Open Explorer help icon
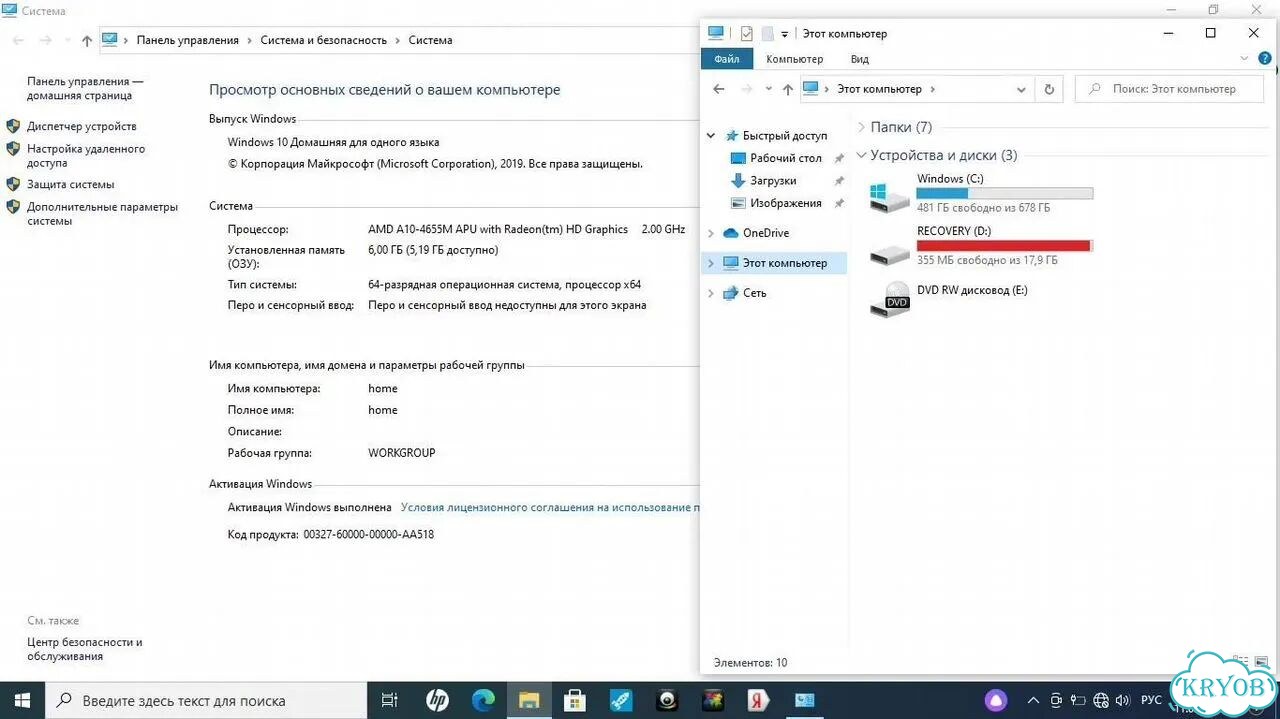This screenshot has width=1280, height=719. [1266, 59]
